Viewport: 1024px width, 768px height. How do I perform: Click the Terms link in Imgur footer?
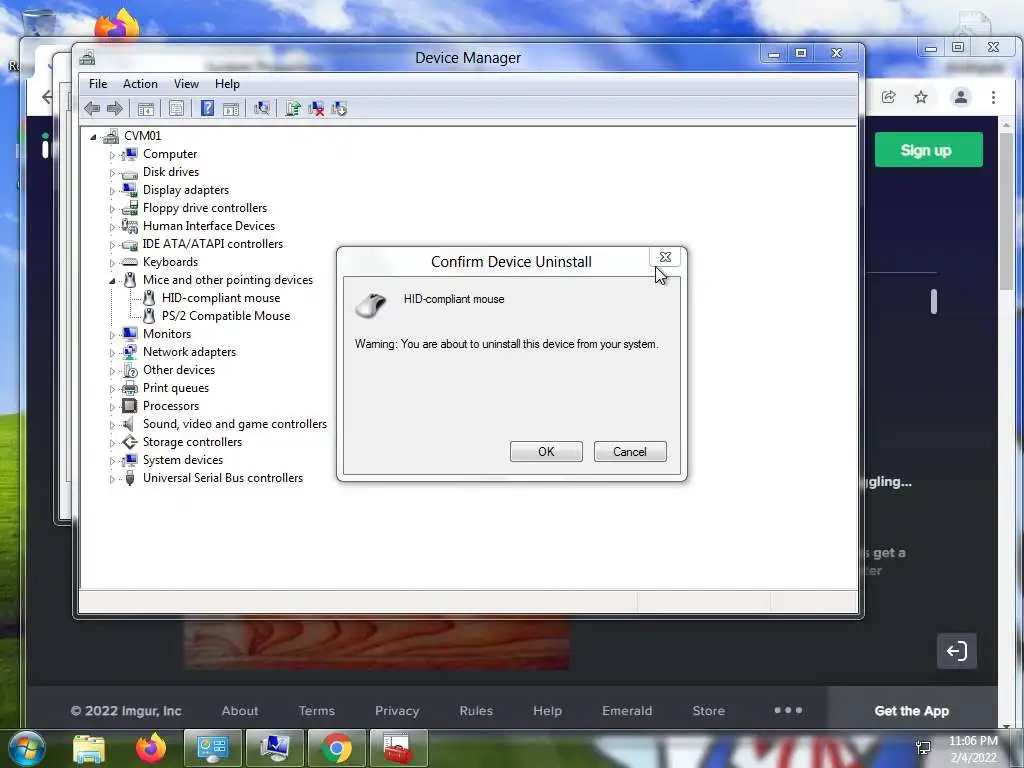coord(317,711)
